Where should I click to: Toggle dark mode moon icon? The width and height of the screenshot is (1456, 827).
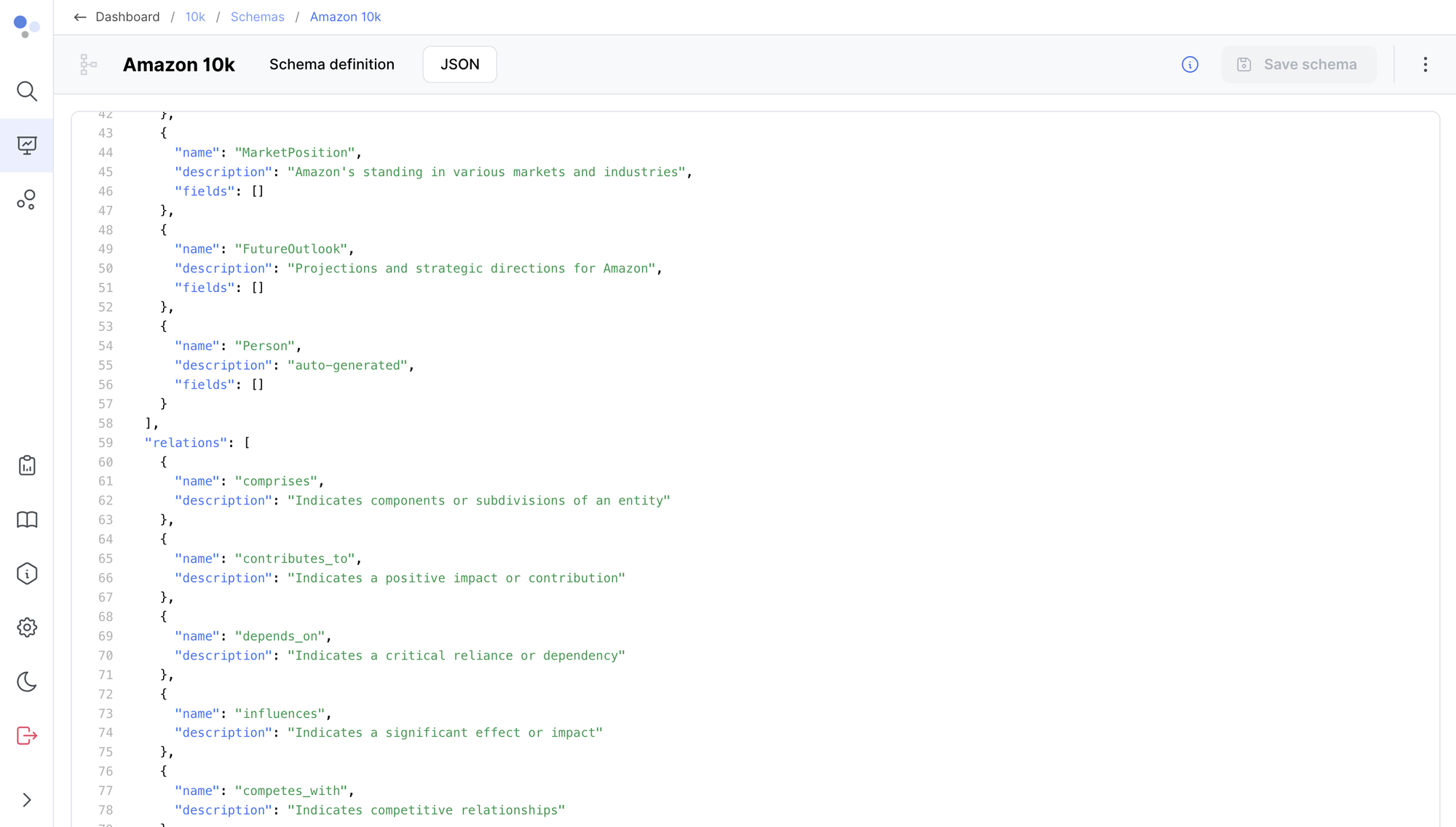[x=27, y=681]
